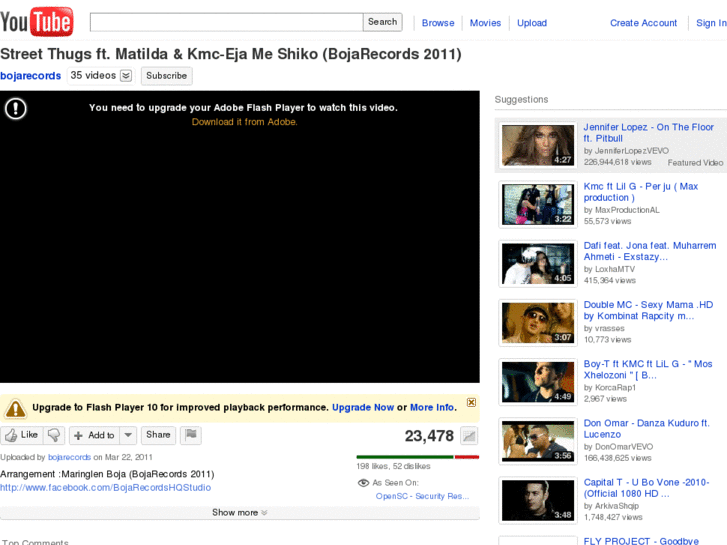Image resolution: width=727 pixels, height=545 pixels.
Task: Open Don Omar - Danza Kuduro title
Action: point(646,429)
